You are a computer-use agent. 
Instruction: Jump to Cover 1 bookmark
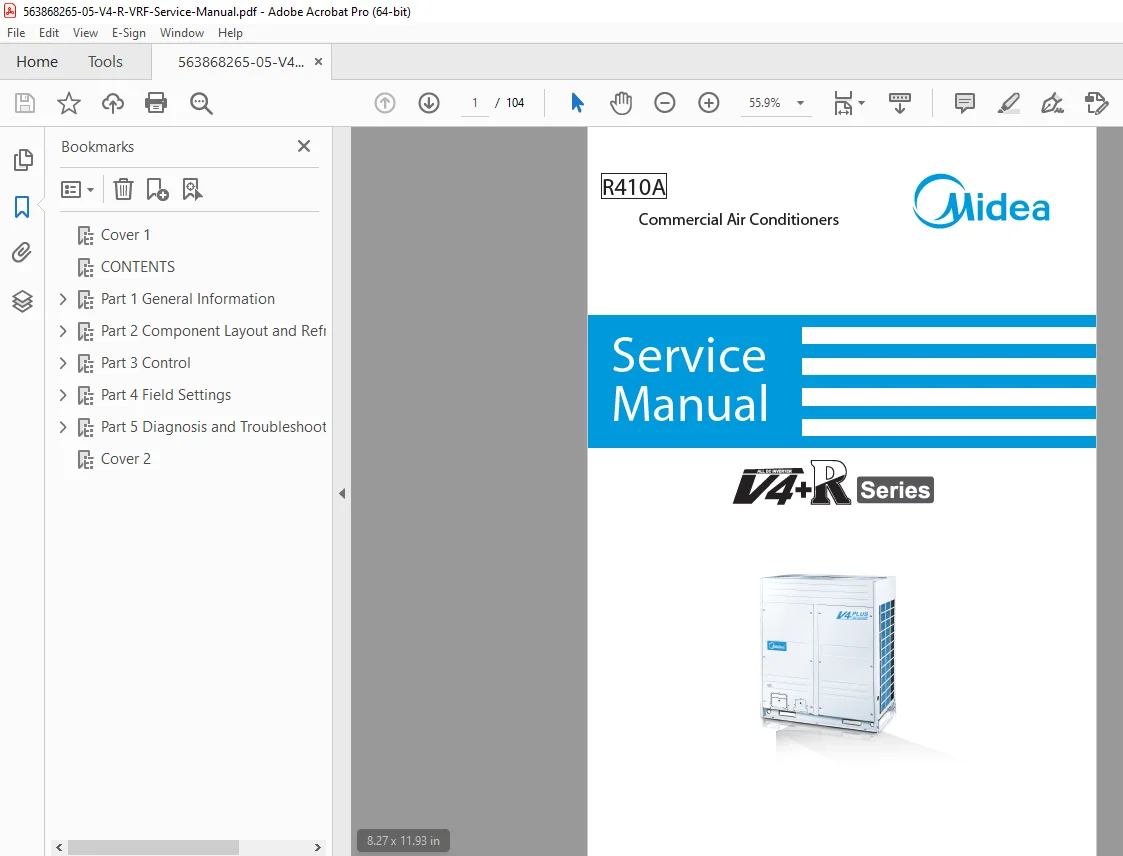(125, 235)
